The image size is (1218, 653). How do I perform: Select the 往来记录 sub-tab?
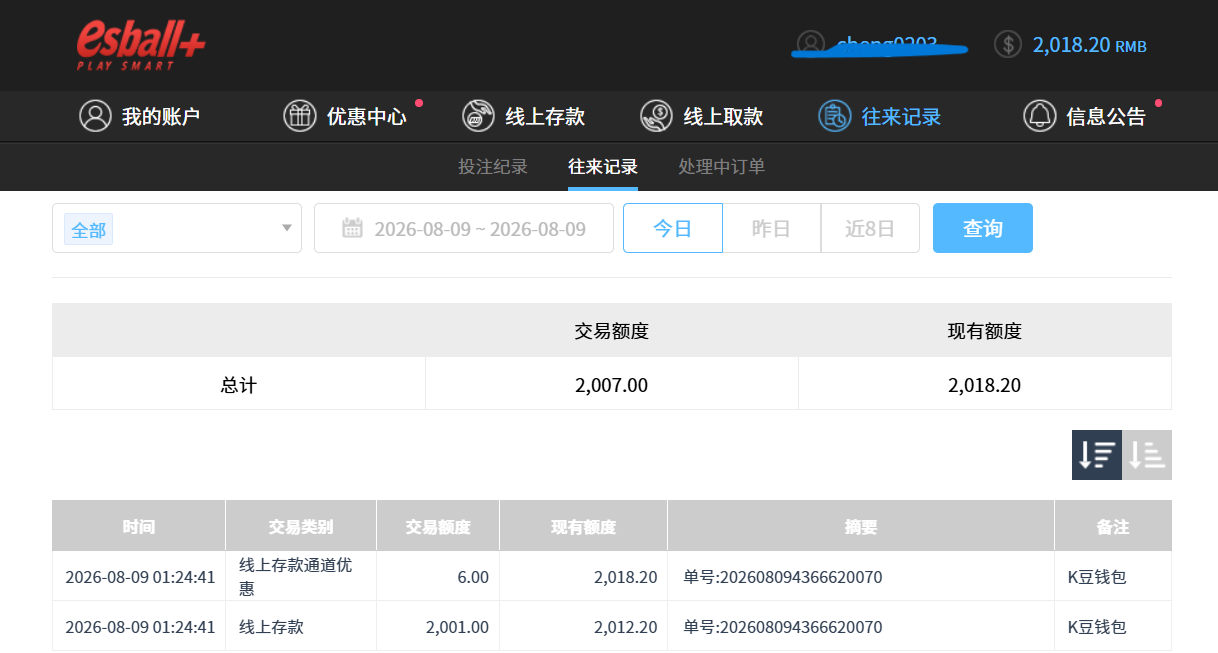(x=602, y=167)
